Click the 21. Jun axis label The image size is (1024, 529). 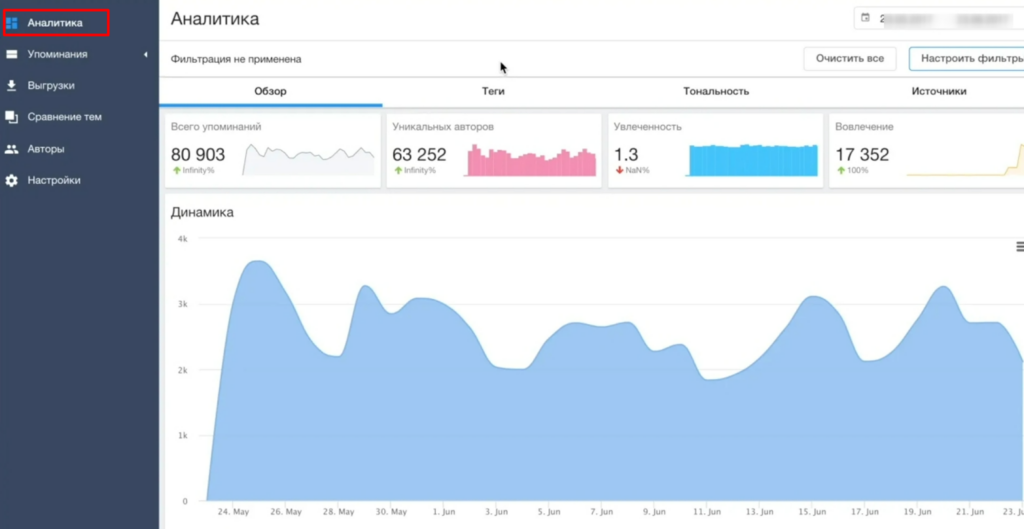tap(970, 512)
